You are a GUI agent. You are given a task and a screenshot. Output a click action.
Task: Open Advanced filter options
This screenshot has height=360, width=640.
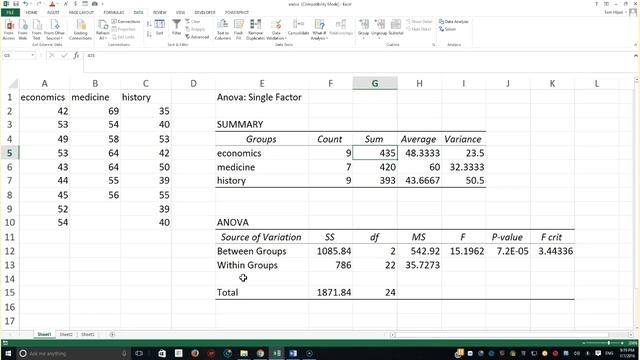click(x=197, y=37)
